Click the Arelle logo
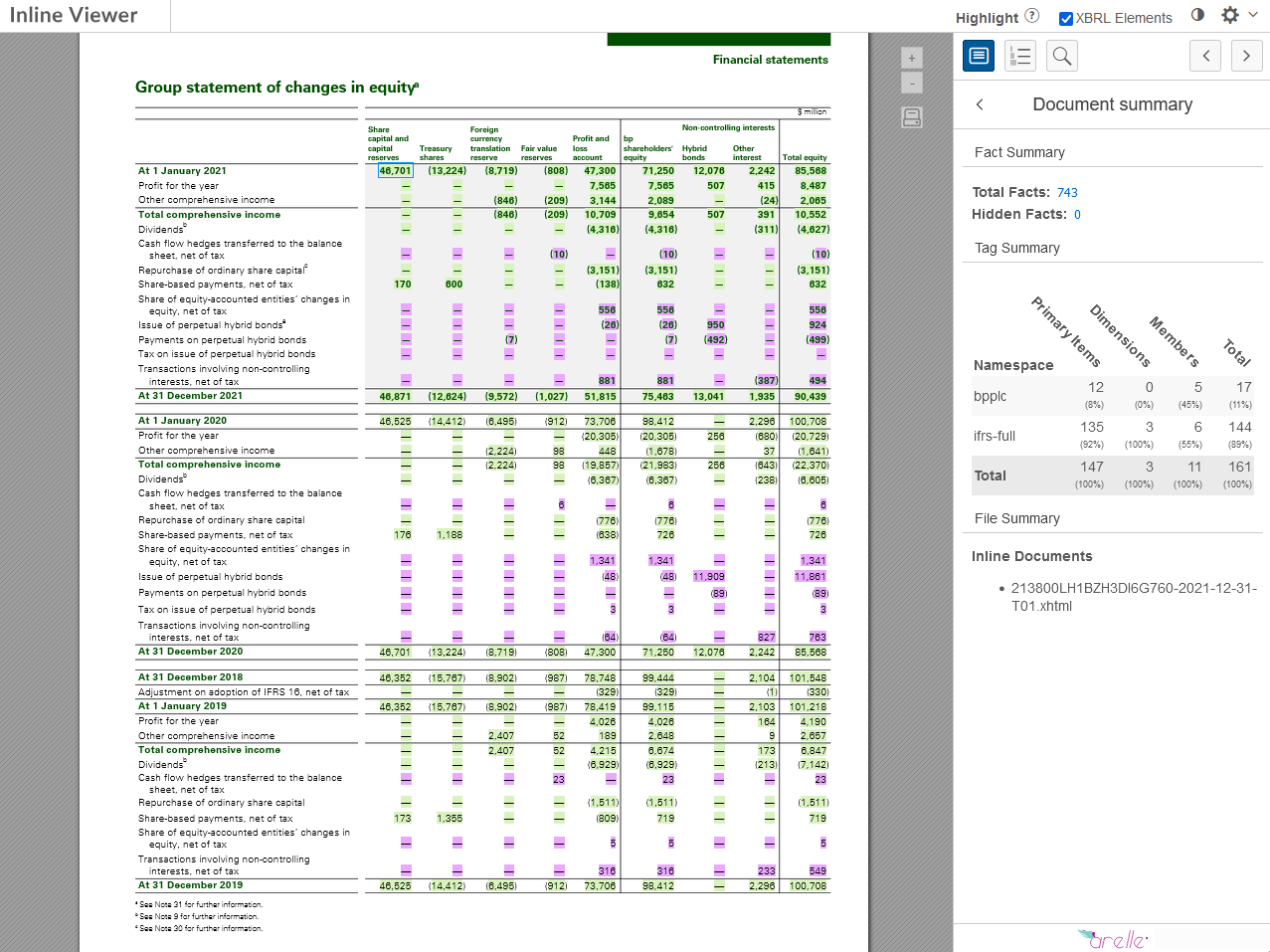1270x952 pixels. (x=1113, y=938)
